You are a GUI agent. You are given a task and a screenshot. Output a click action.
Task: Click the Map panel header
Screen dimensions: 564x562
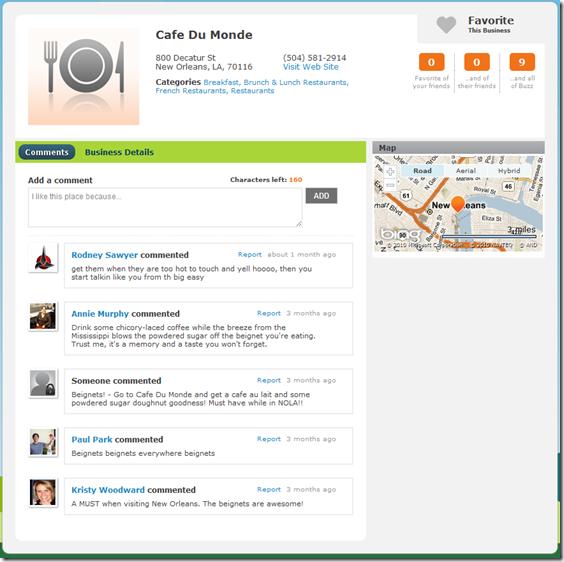458,148
